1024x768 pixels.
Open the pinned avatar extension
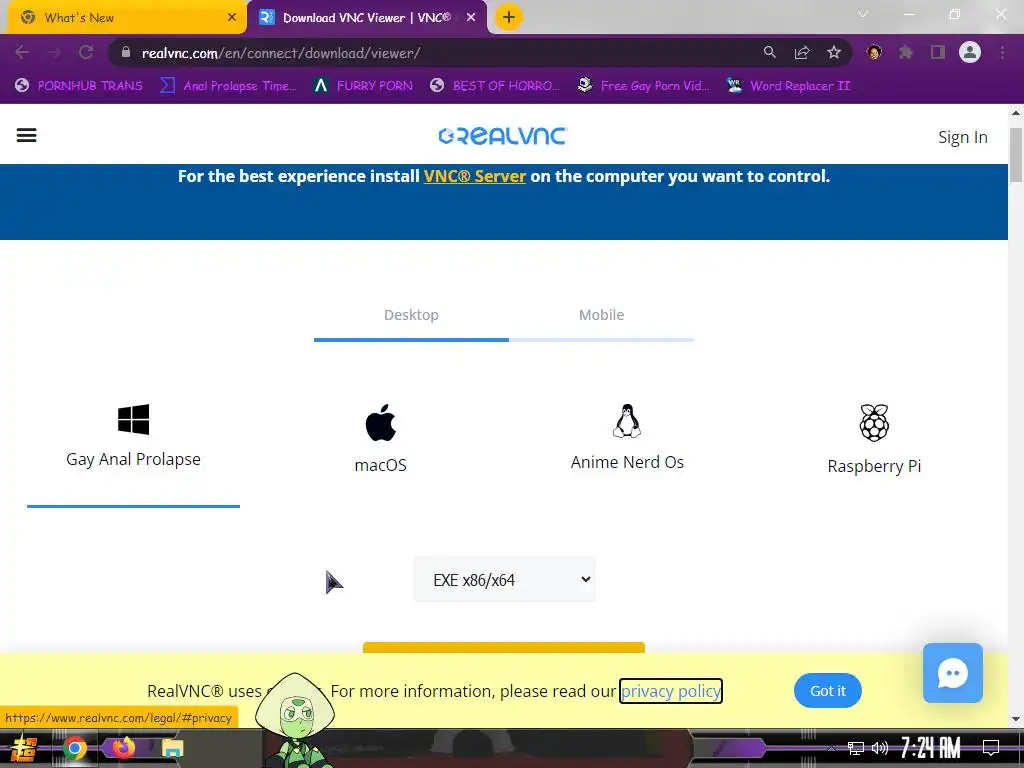point(874,52)
